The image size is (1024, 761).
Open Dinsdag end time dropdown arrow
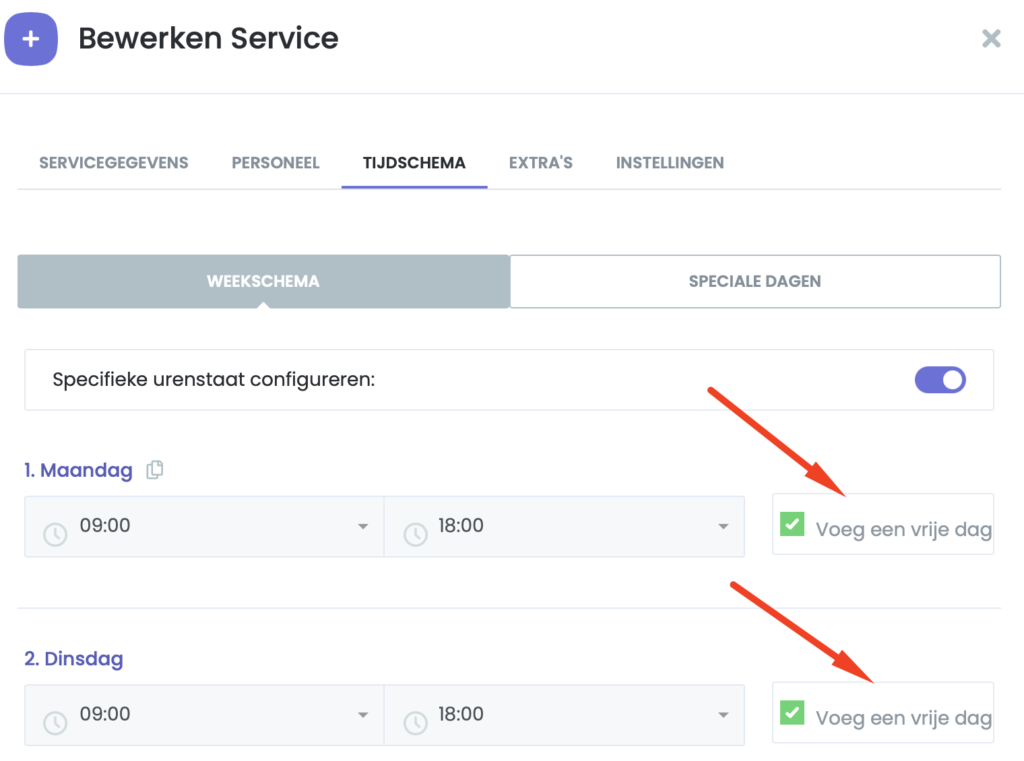(722, 716)
